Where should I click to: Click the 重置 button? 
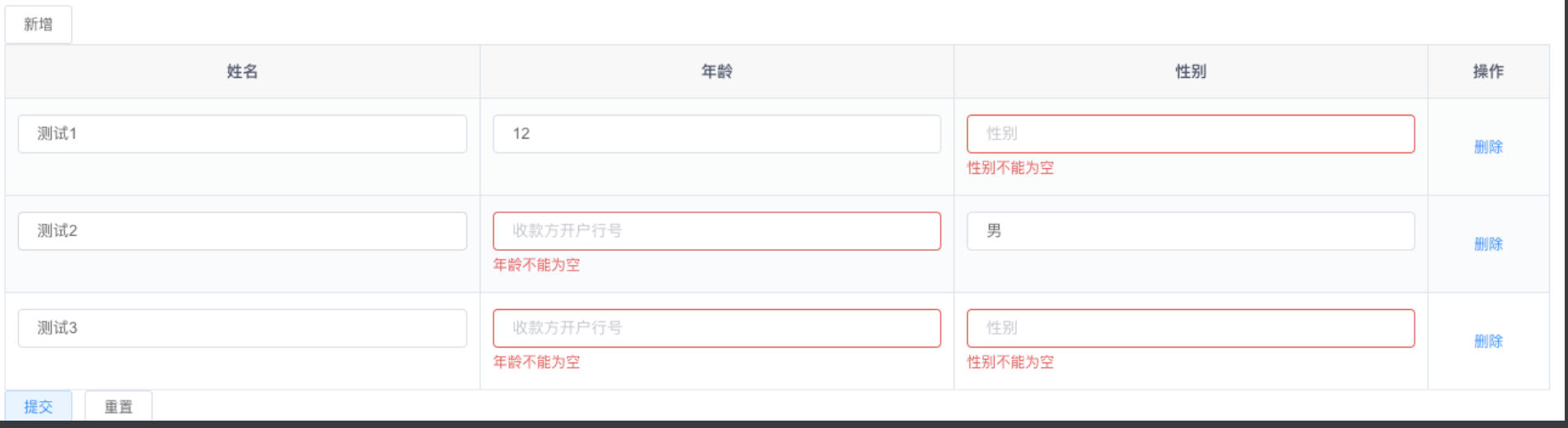point(118,407)
